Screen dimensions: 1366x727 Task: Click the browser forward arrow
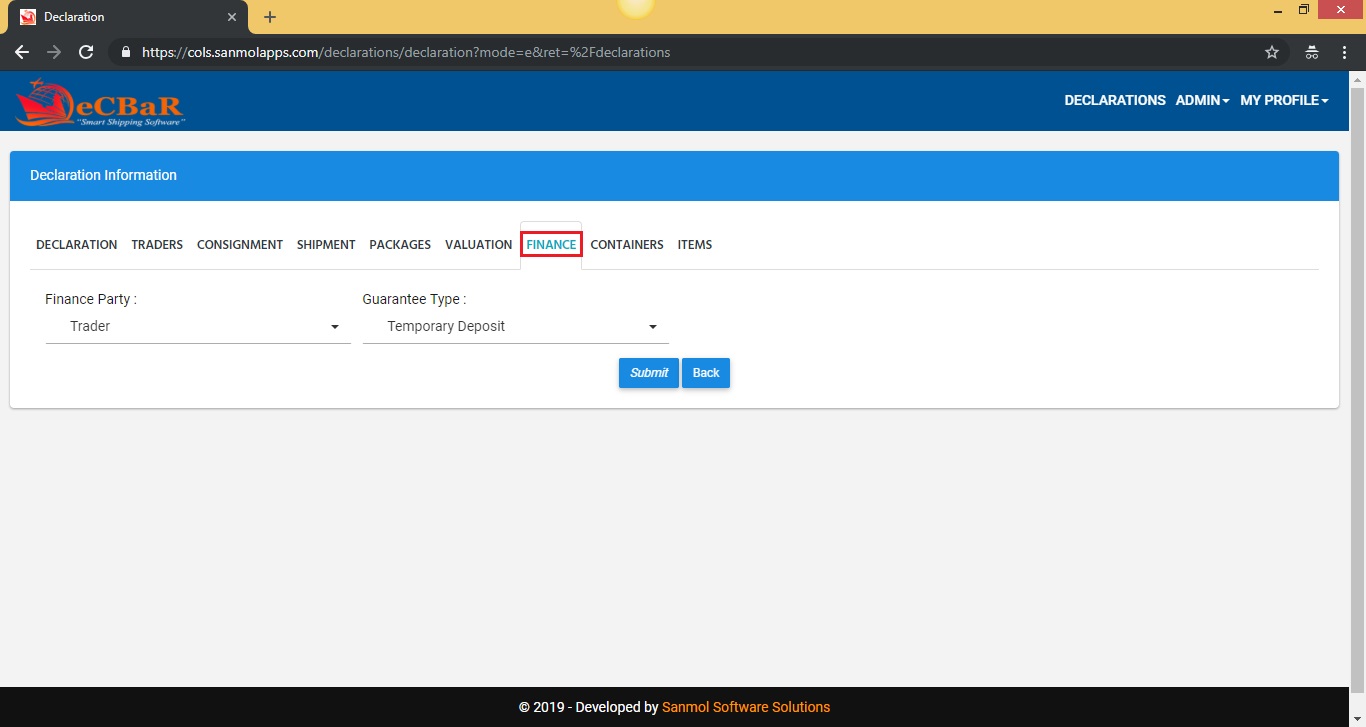(x=54, y=52)
